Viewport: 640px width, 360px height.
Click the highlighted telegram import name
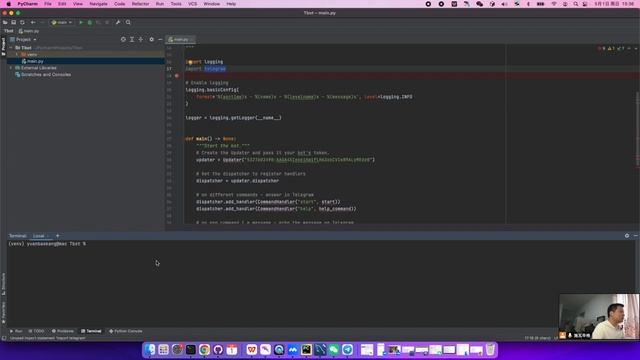coord(215,69)
